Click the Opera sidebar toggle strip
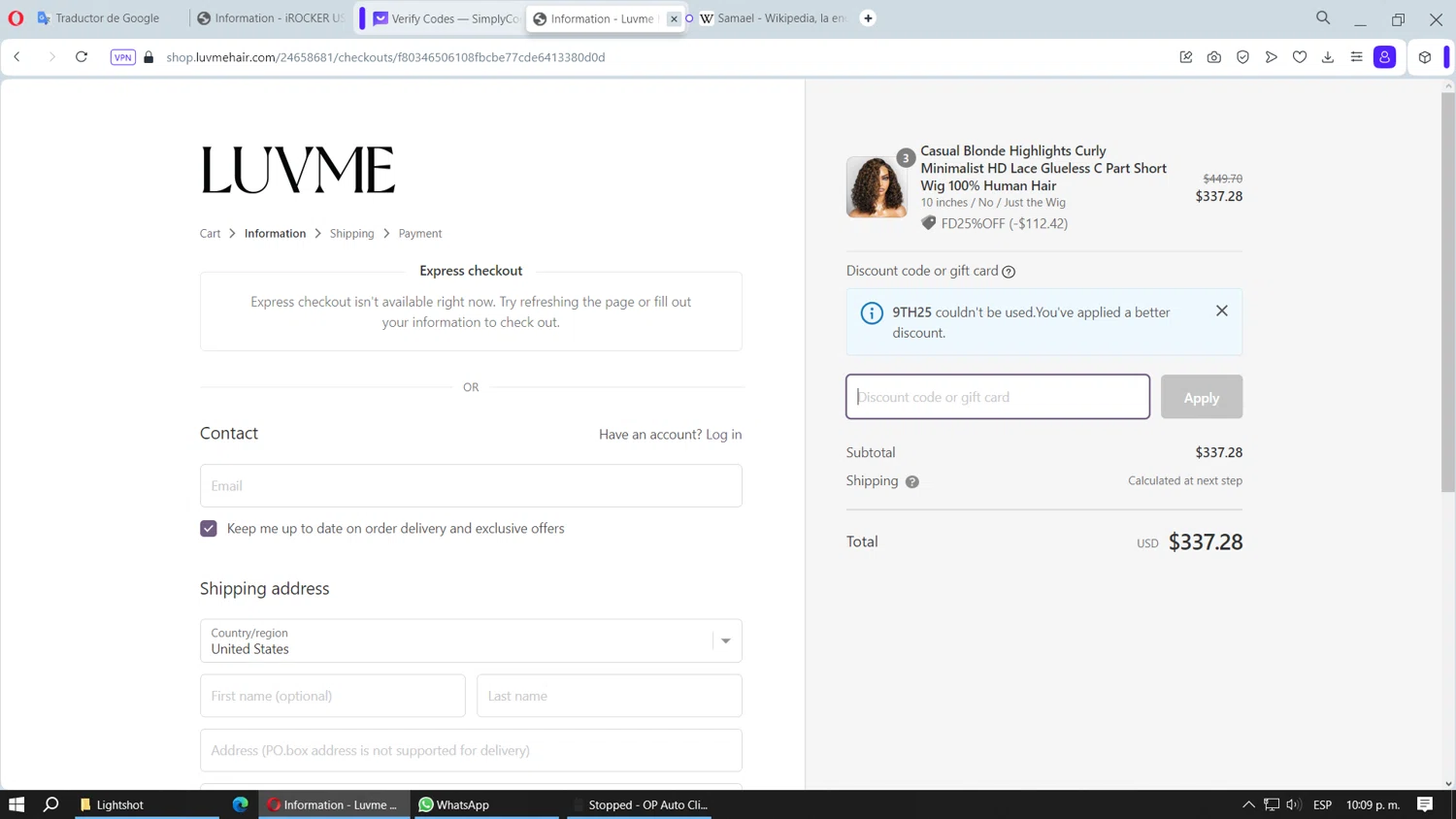Screen dimensions: 1456x819 (1446, 57)
